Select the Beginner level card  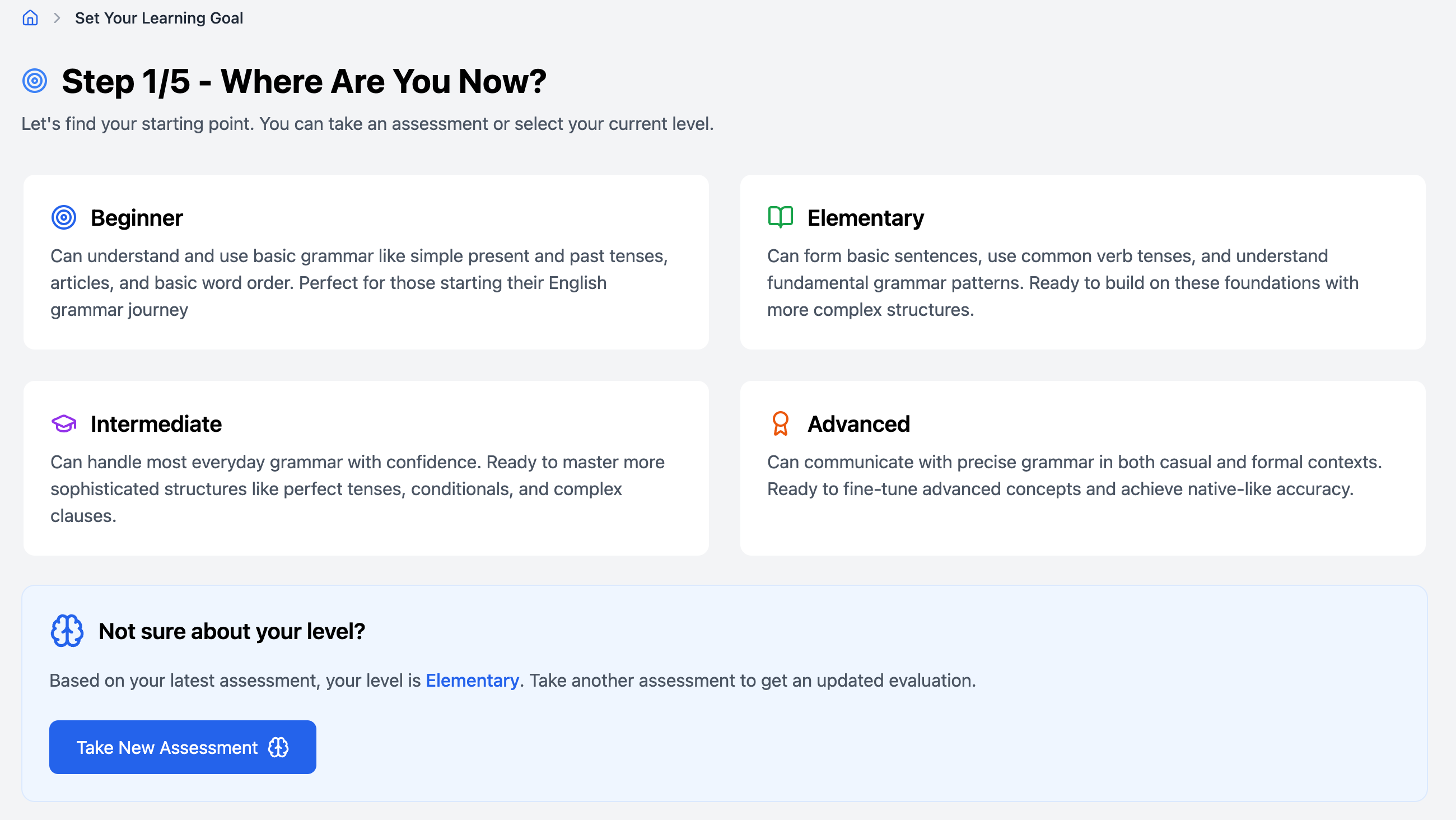[x=366, y=262]
